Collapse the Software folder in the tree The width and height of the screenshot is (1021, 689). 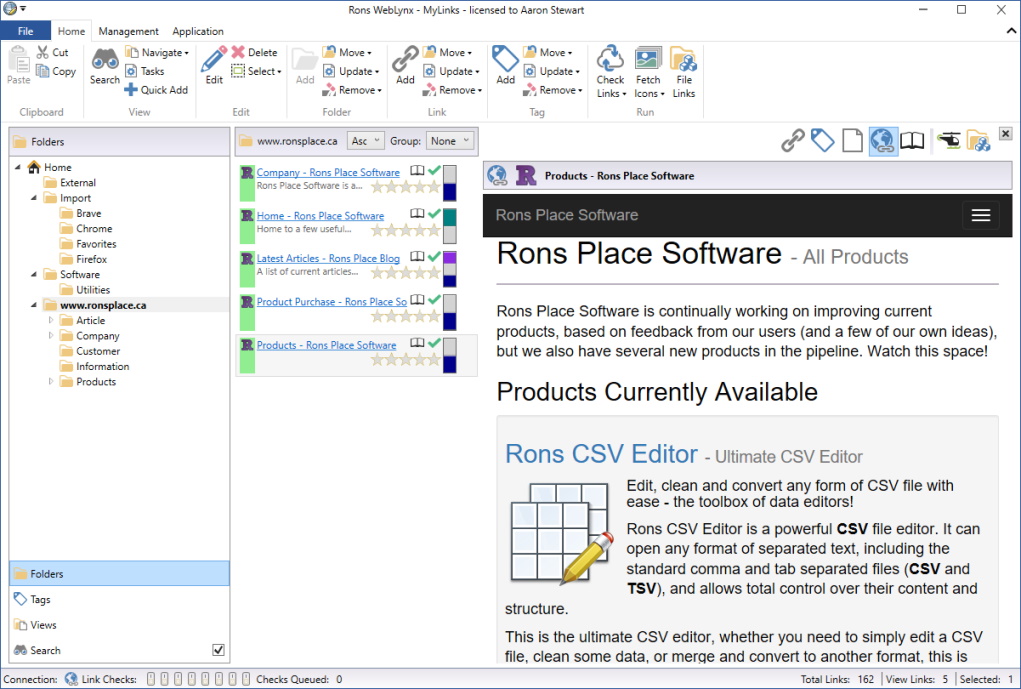[34, 274]
